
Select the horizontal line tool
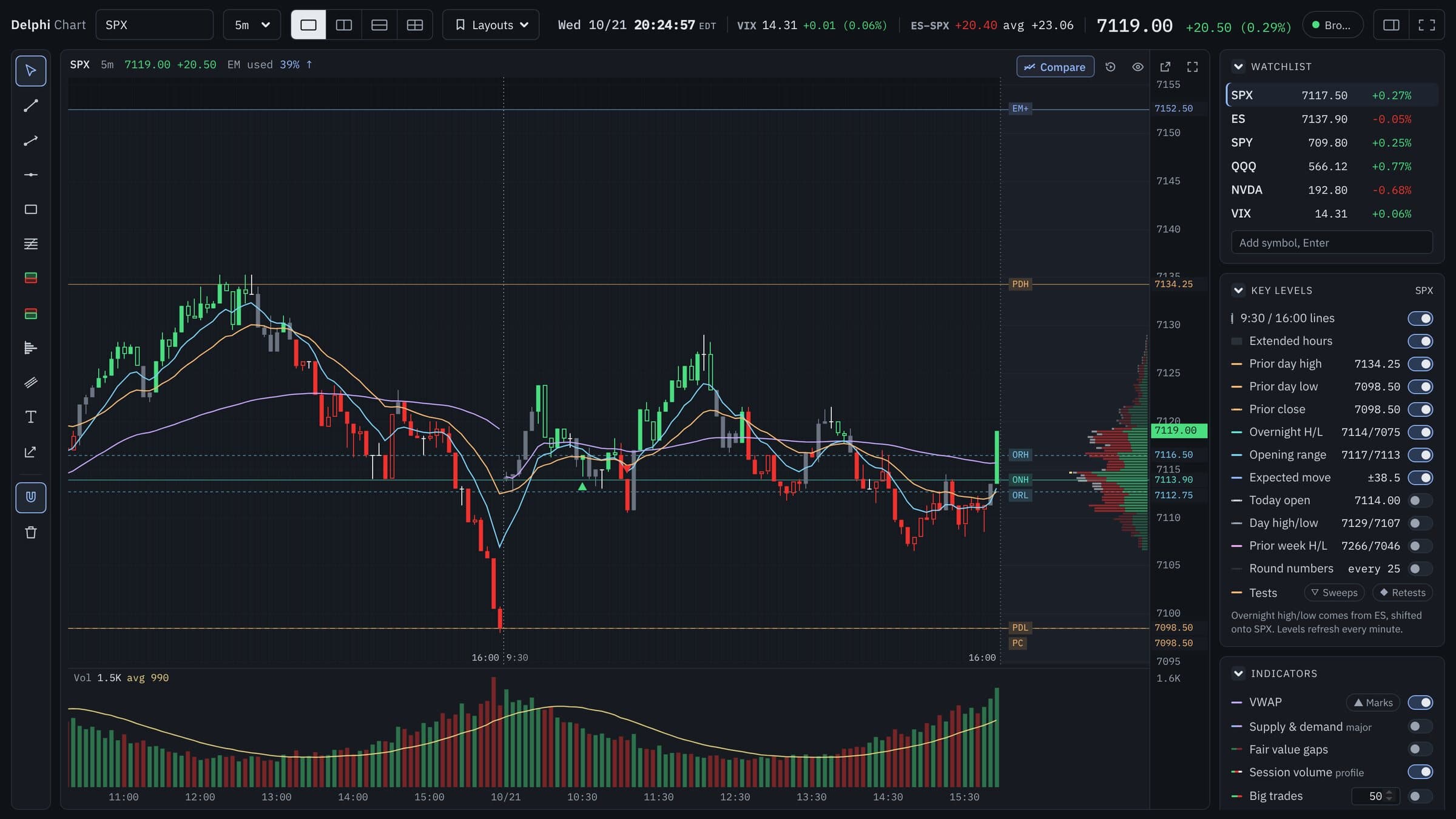tap(30, 175)
